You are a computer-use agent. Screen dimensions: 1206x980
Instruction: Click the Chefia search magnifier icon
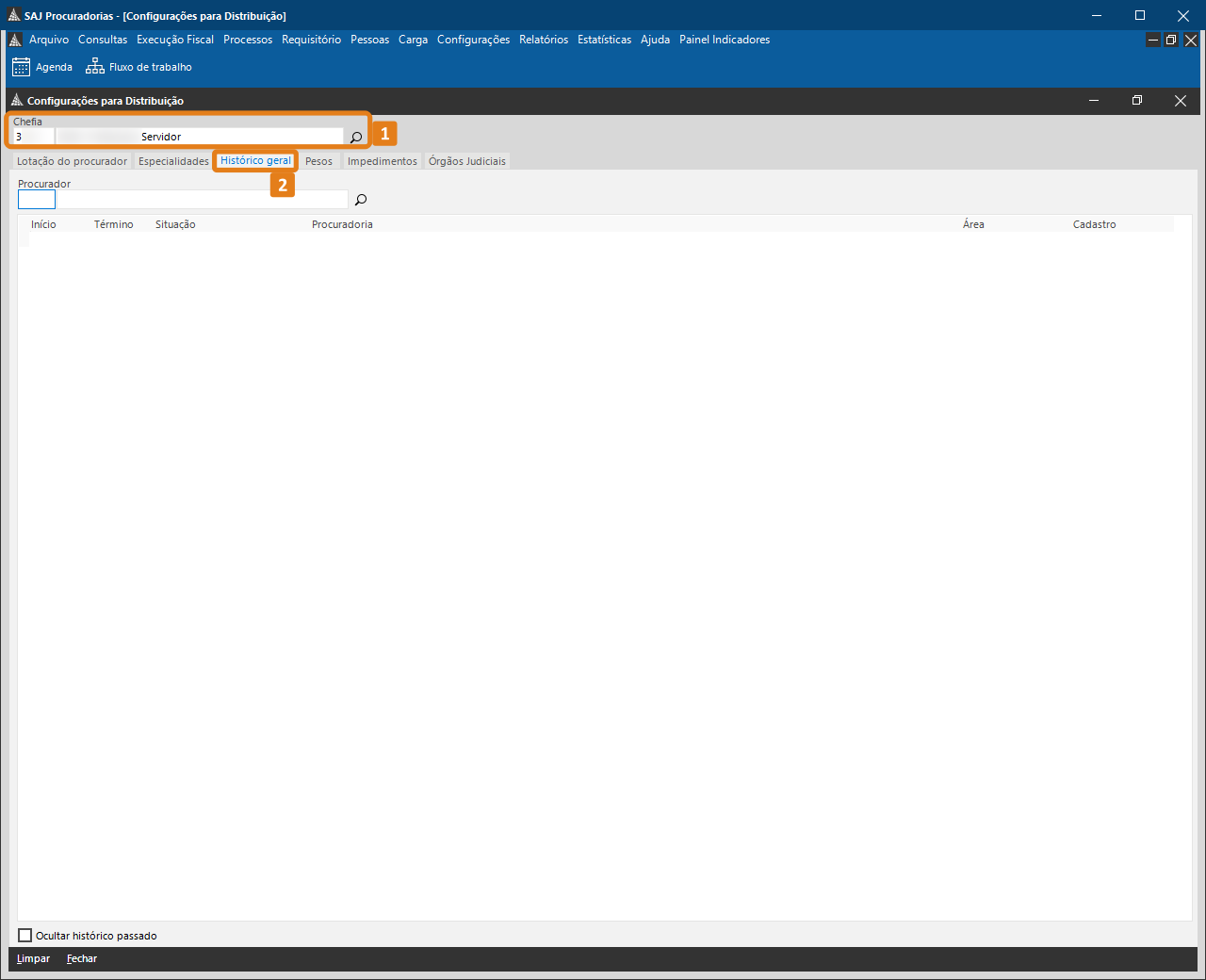tap(356, 138)
